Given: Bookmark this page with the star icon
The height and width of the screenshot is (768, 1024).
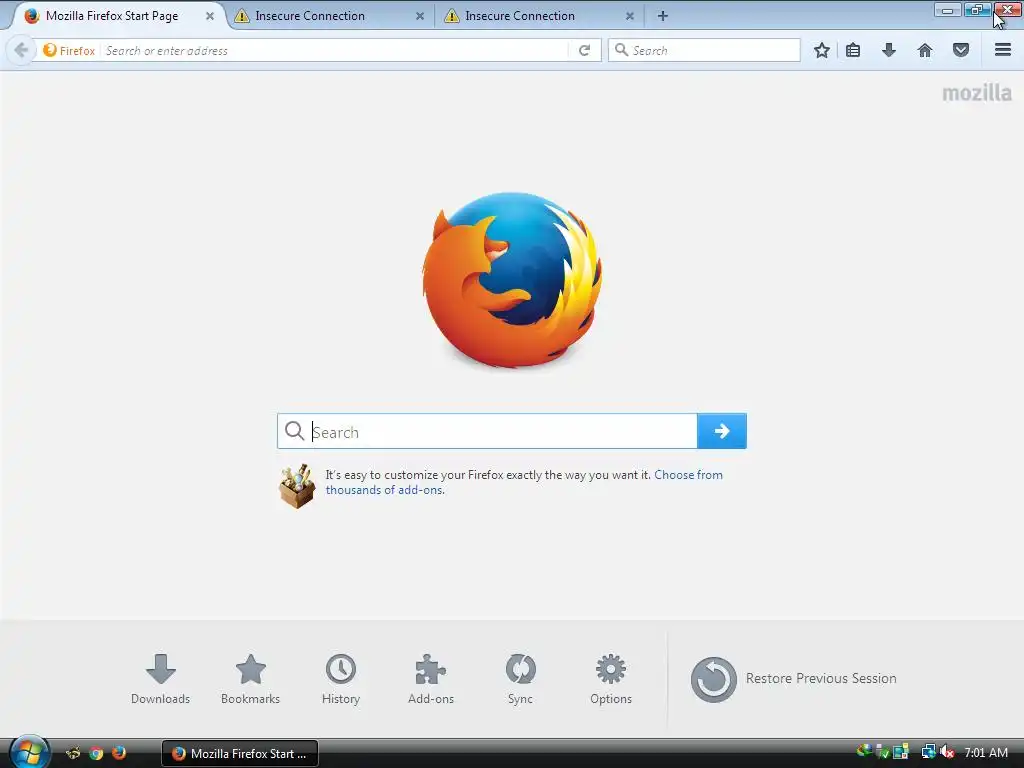Looking at the screenshot, I should [822, 50].
